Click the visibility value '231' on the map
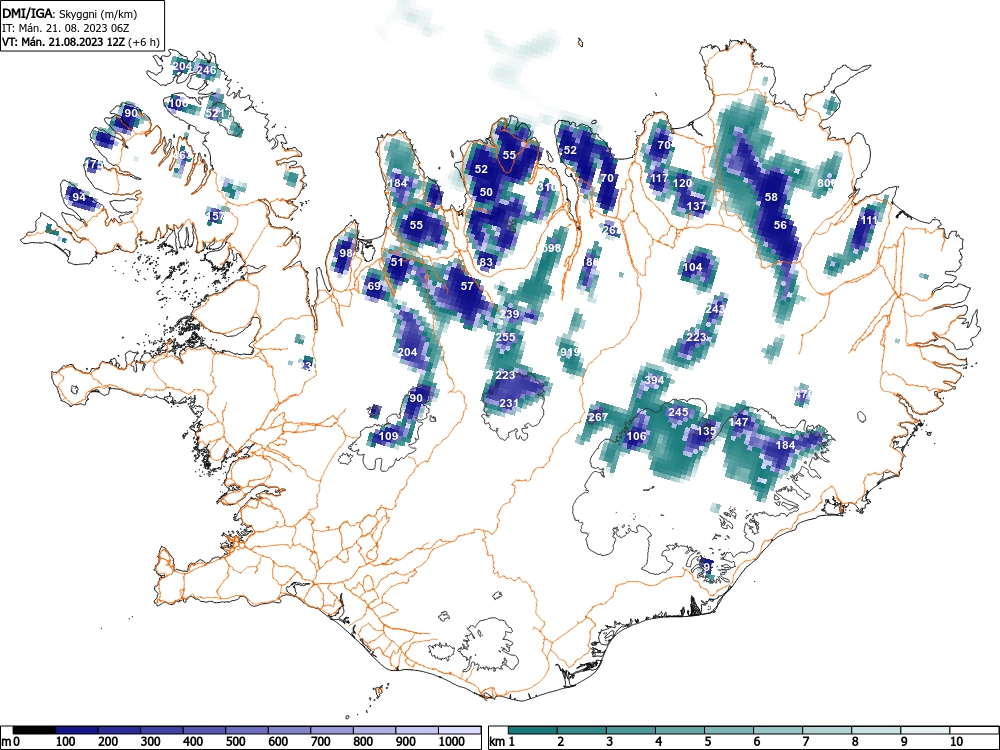The image size is (1000, 750). coord(508,403)
